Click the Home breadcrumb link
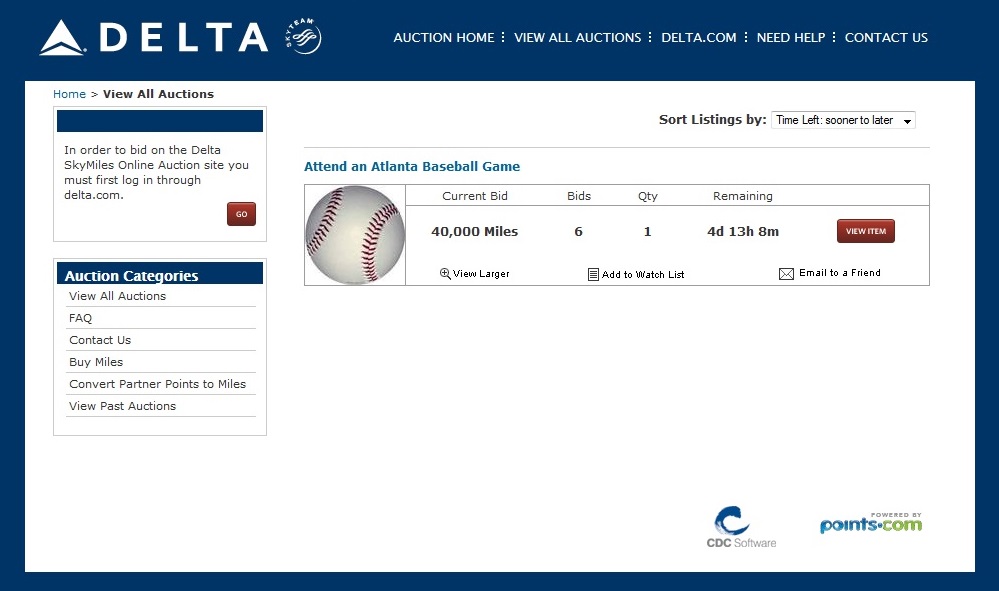 (69, 94)
